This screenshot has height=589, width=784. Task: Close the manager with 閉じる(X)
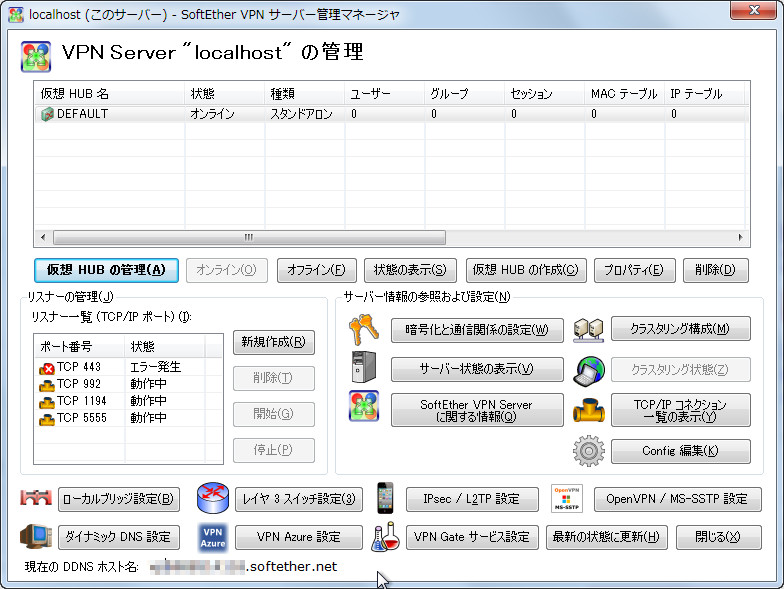point(718,538)
